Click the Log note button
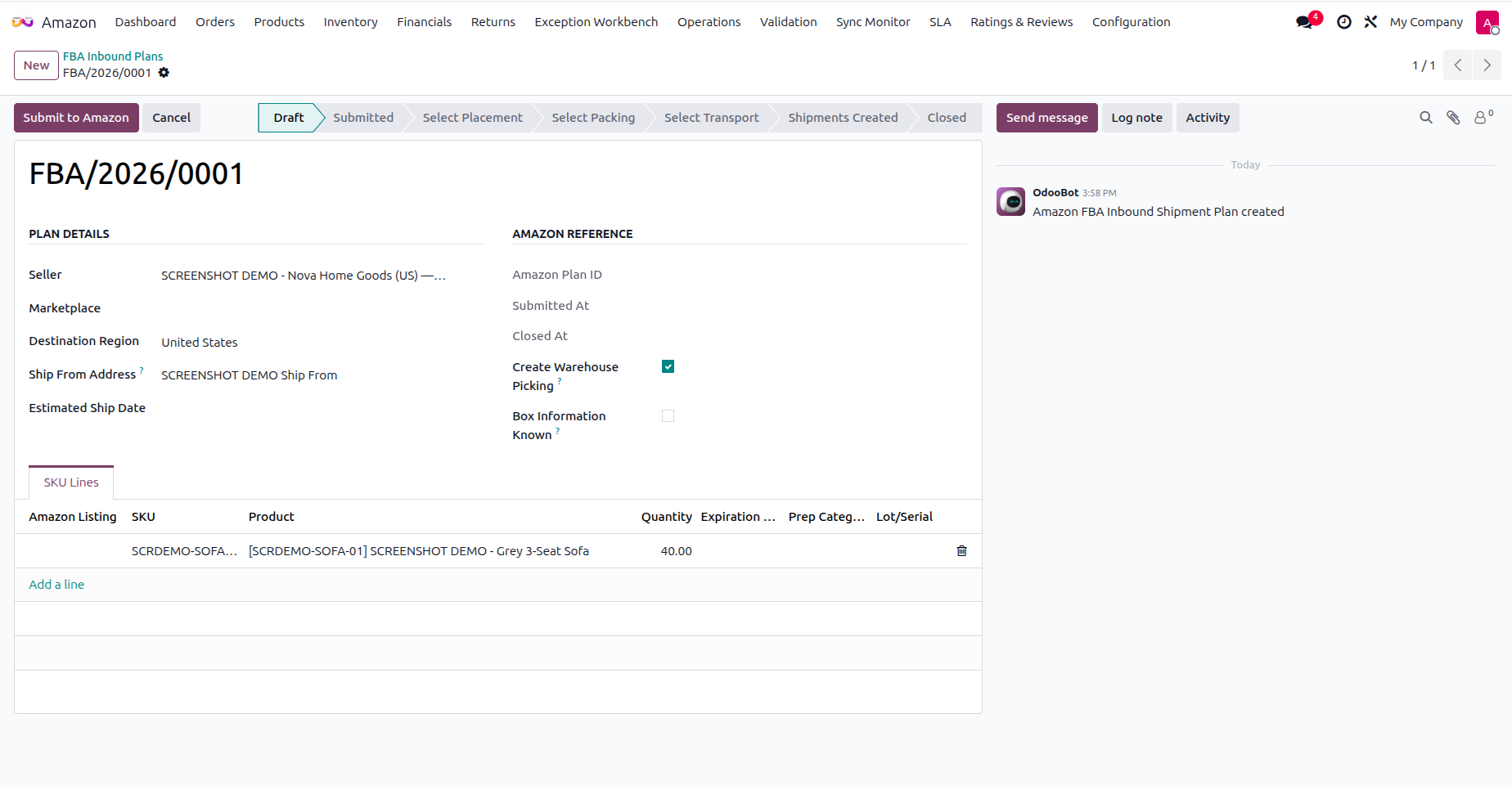This screenshot has height=785, width=1512. [x=1136, y=118]
